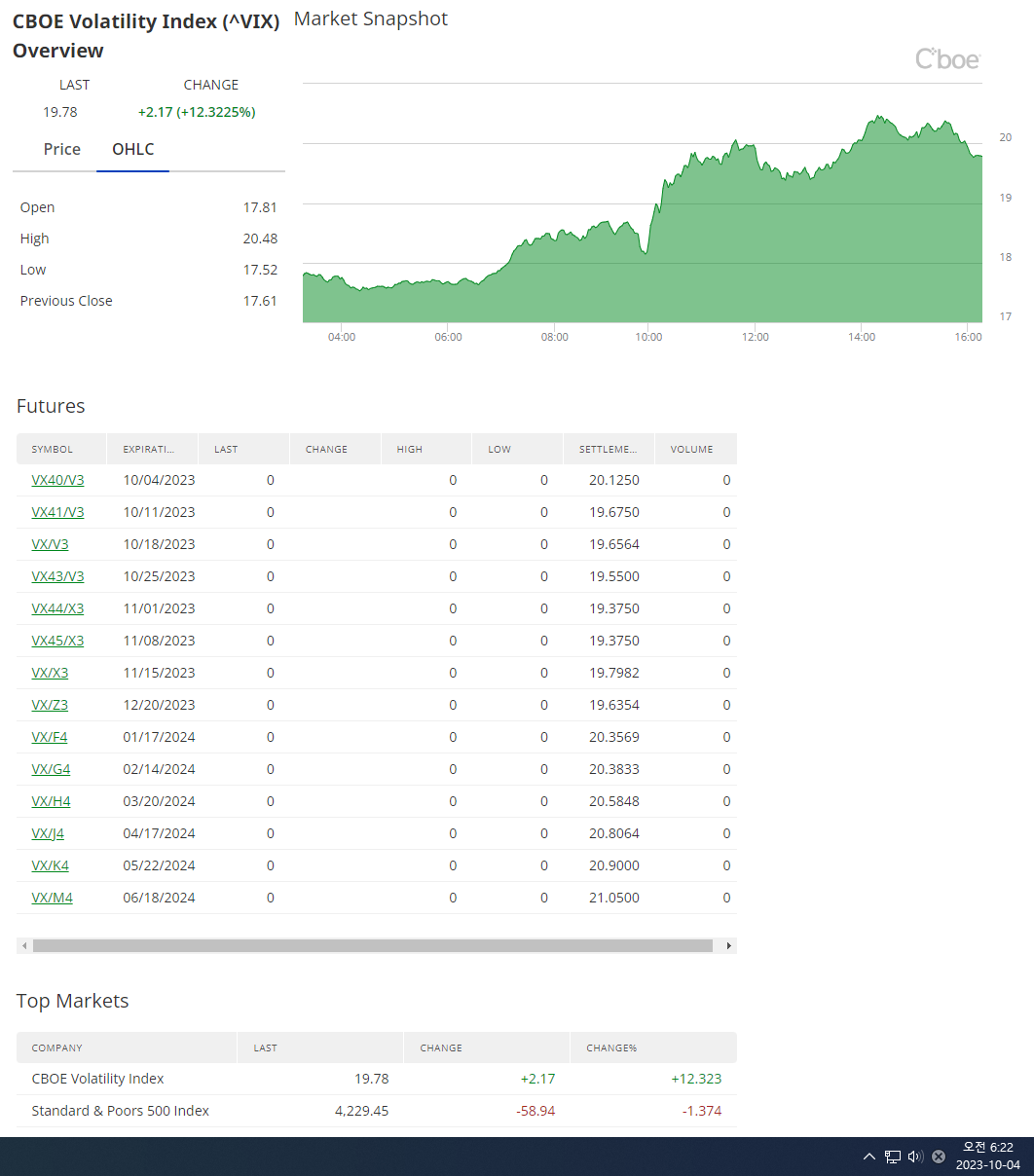The height and width of the screenshot is (1176, 1034).
Task: Open the VX44/X3 futures link
Action: (57, 608)
